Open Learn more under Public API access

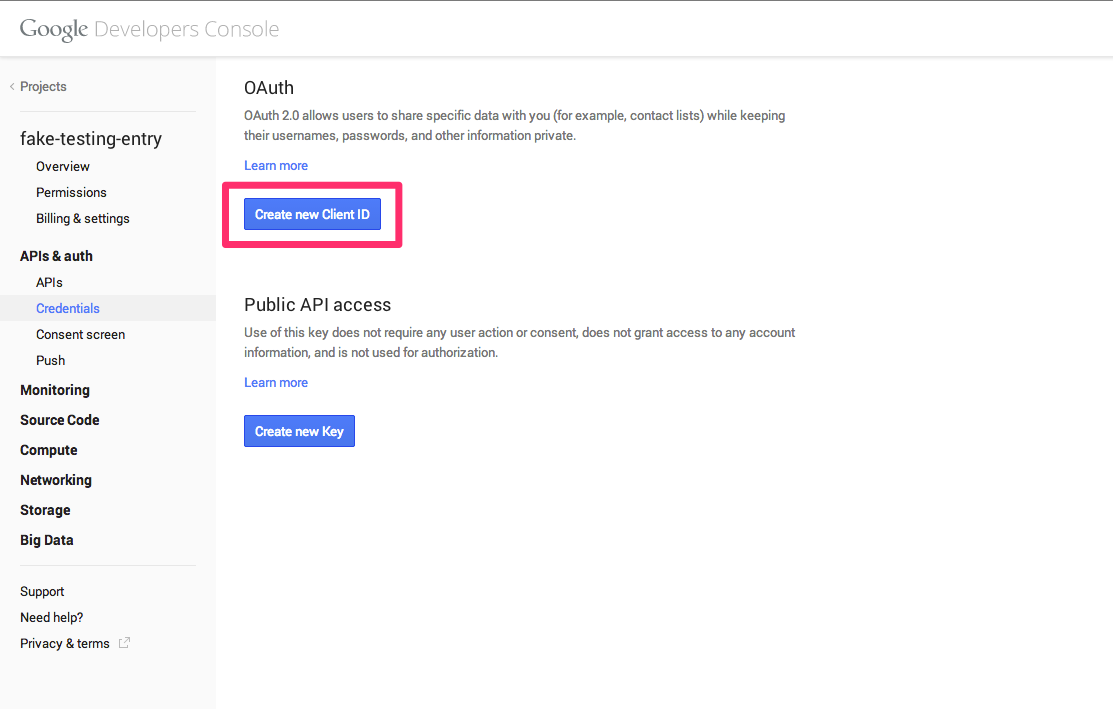(x=276, y=382)
